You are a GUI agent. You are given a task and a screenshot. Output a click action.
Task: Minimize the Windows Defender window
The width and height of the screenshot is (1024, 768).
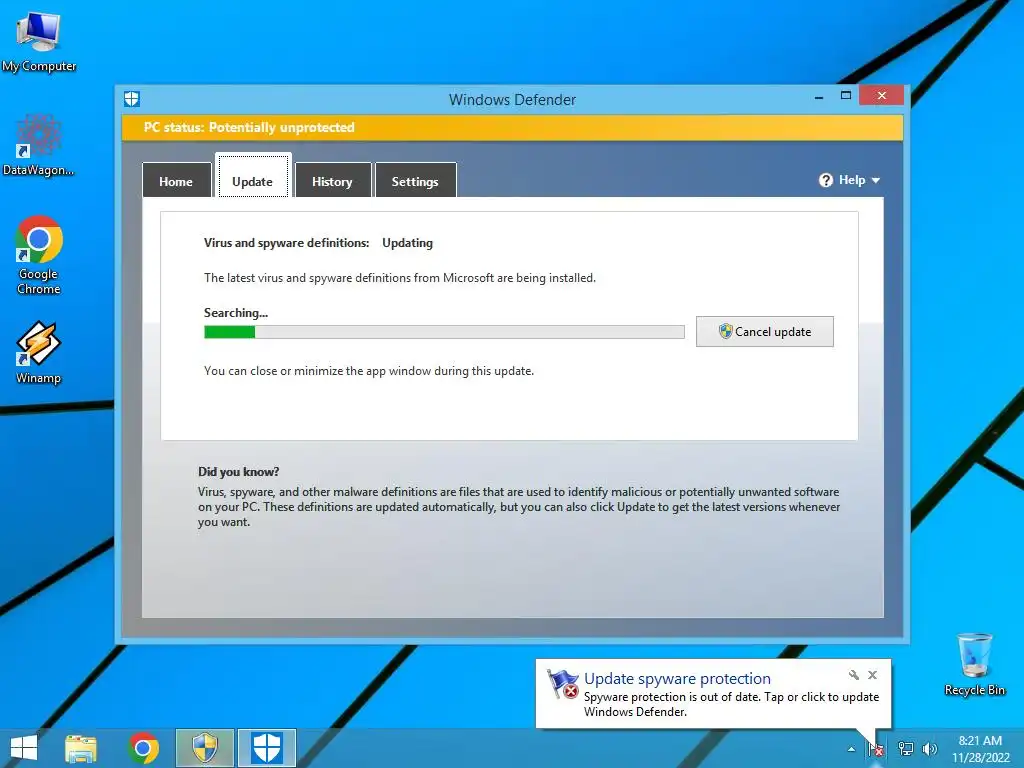[819, 97]
